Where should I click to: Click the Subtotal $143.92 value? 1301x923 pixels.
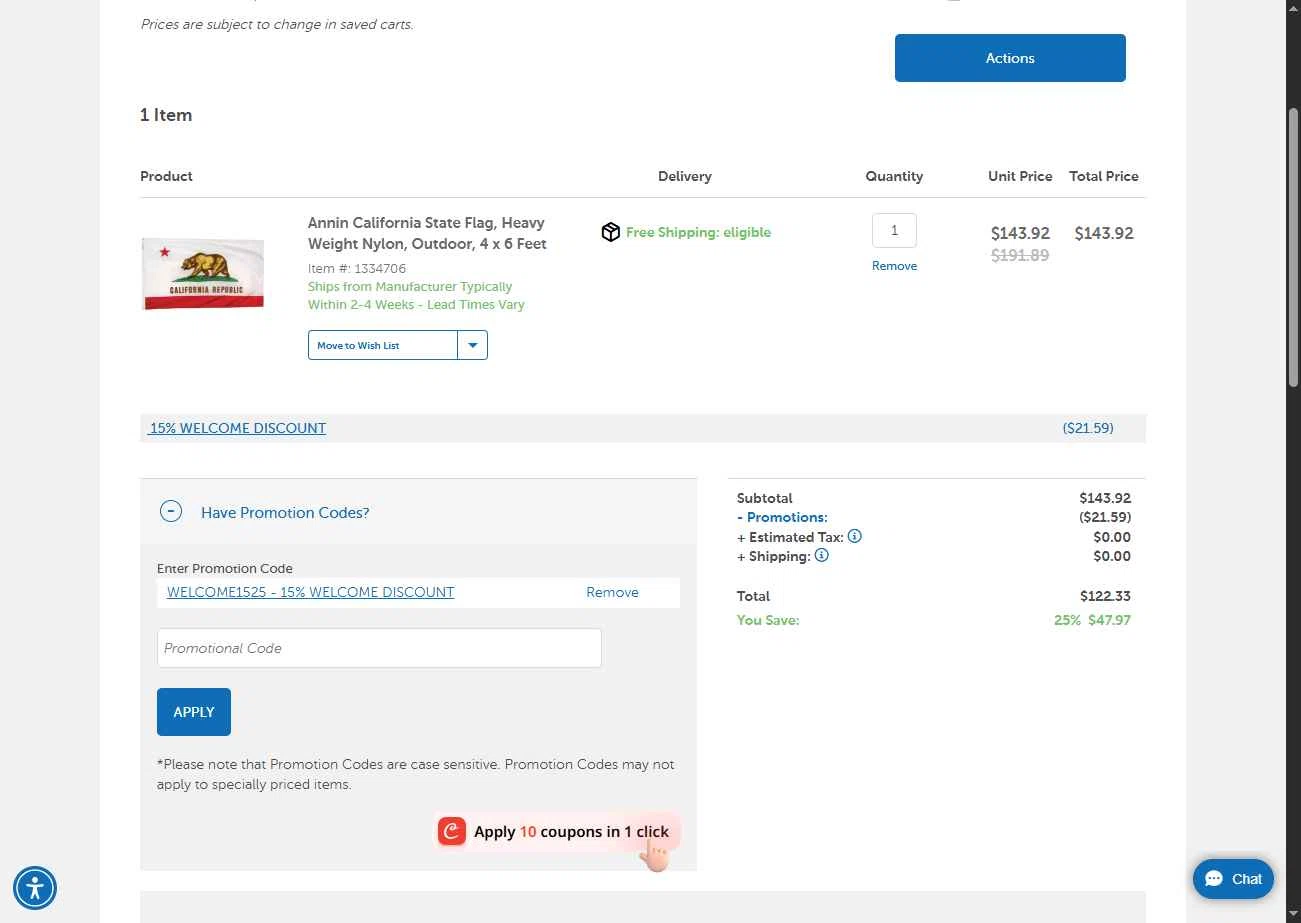[x=1105, y=498]
